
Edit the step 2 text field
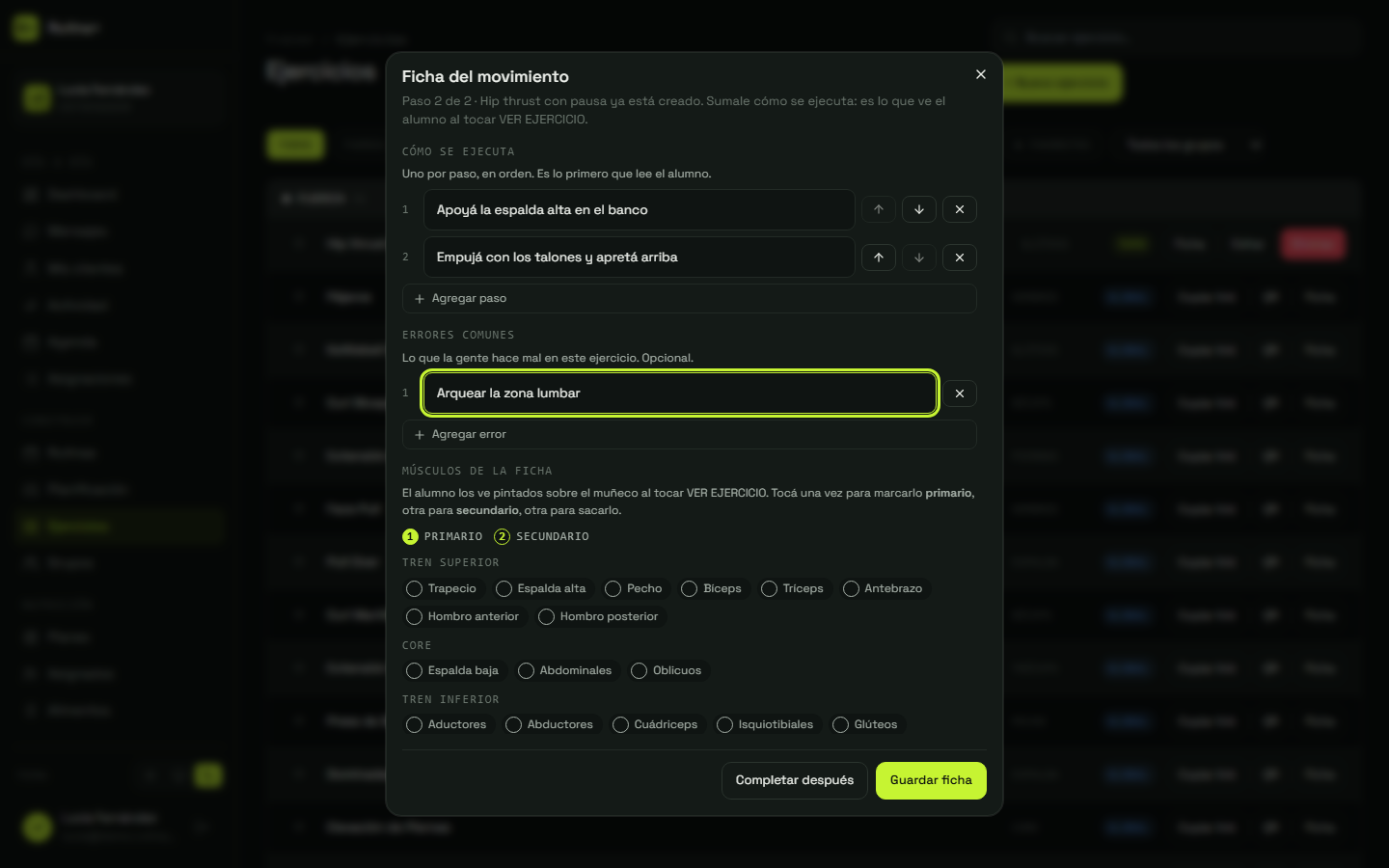coord(640,258)
